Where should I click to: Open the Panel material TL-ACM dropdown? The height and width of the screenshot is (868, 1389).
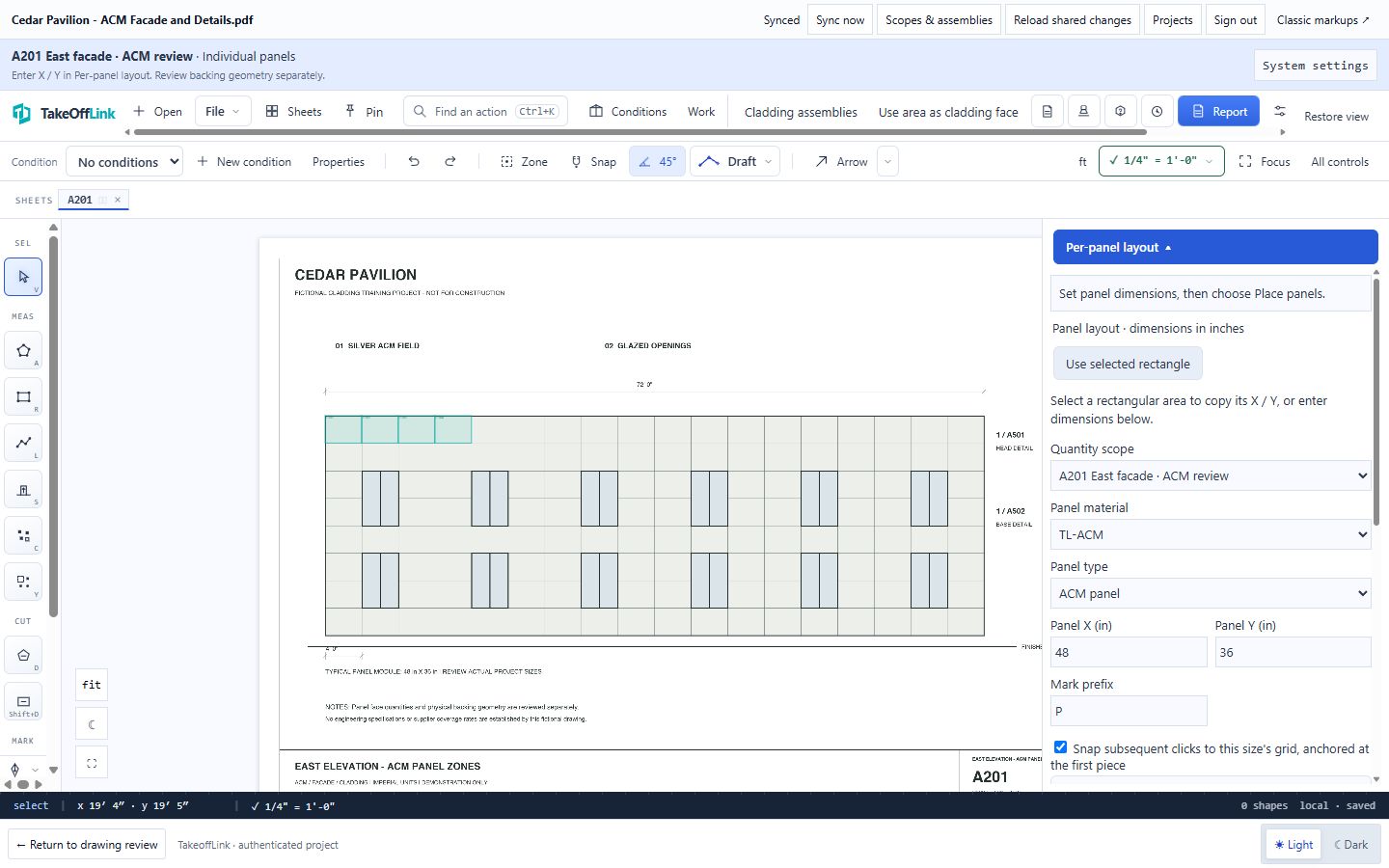[1211, 534]
